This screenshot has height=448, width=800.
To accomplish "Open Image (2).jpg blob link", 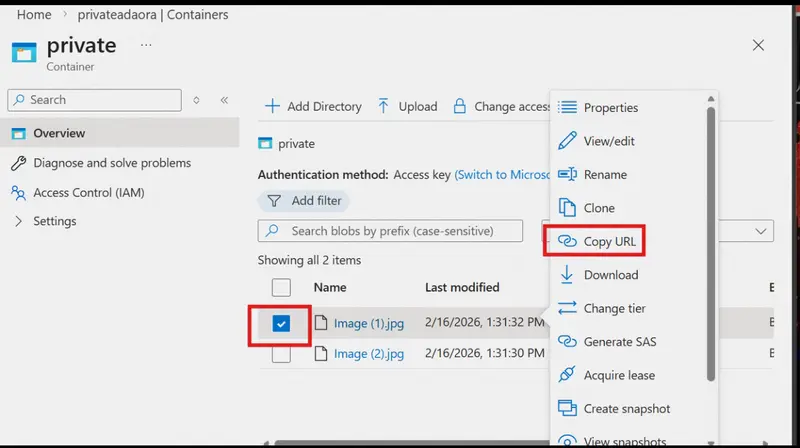I will (369, 354).
